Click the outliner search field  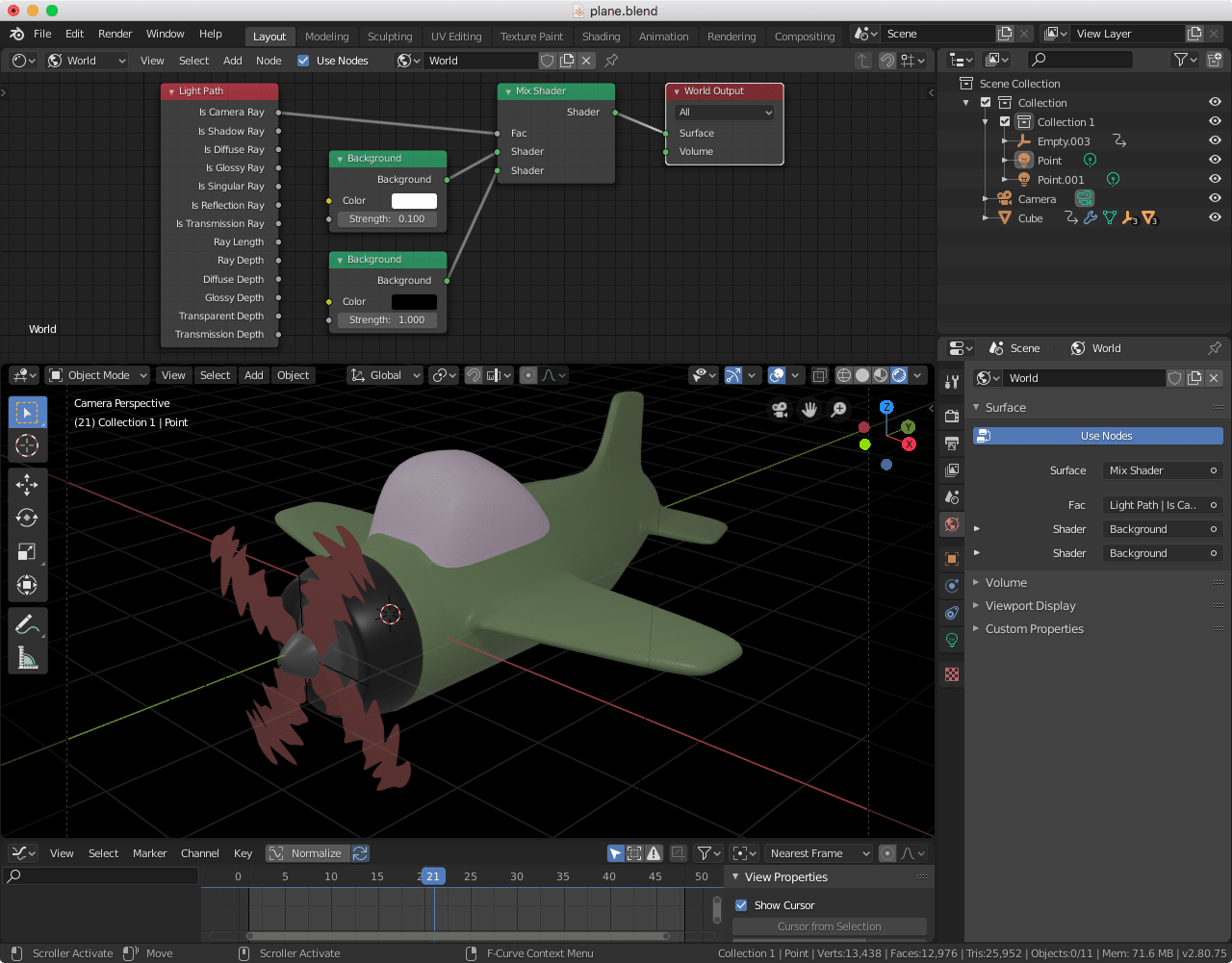pyautogui.click(x=1080, y=60)
